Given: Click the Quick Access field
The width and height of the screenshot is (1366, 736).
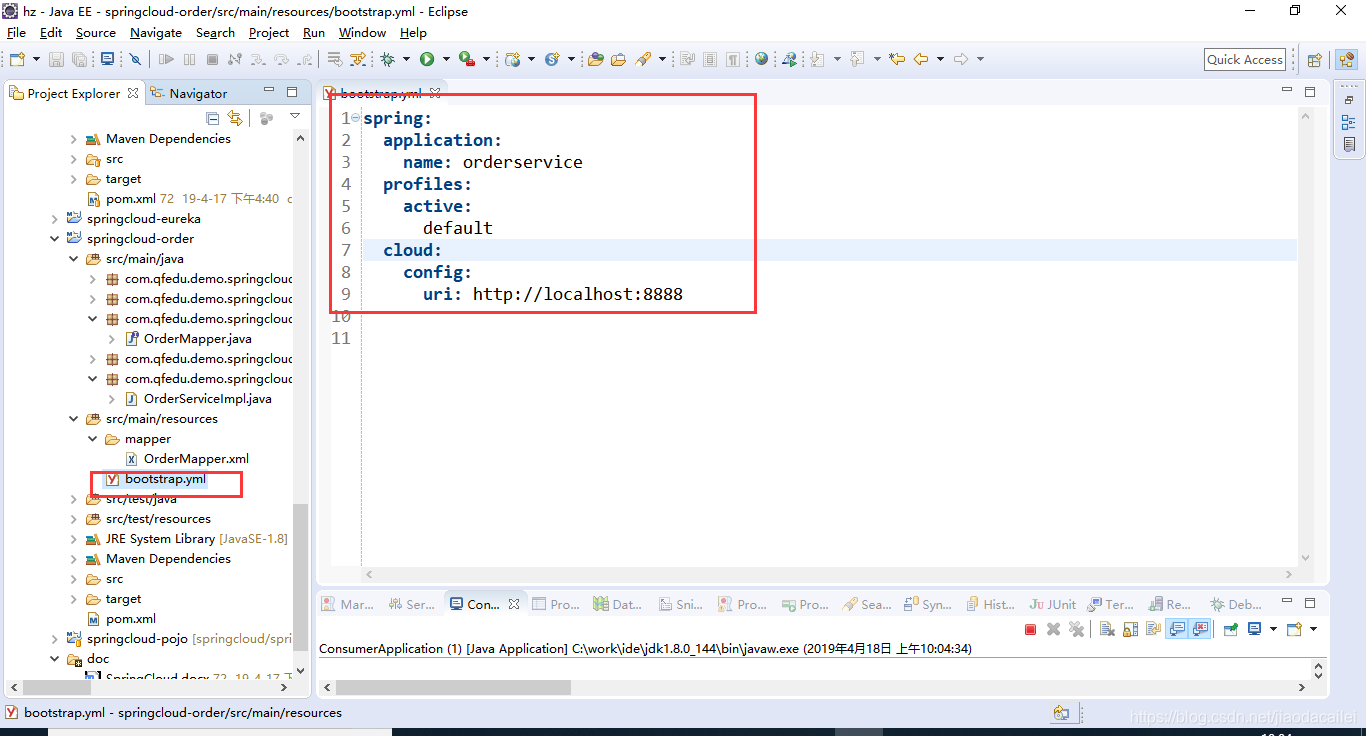Looking at the screenshot, I should (x=1245, y=60).
